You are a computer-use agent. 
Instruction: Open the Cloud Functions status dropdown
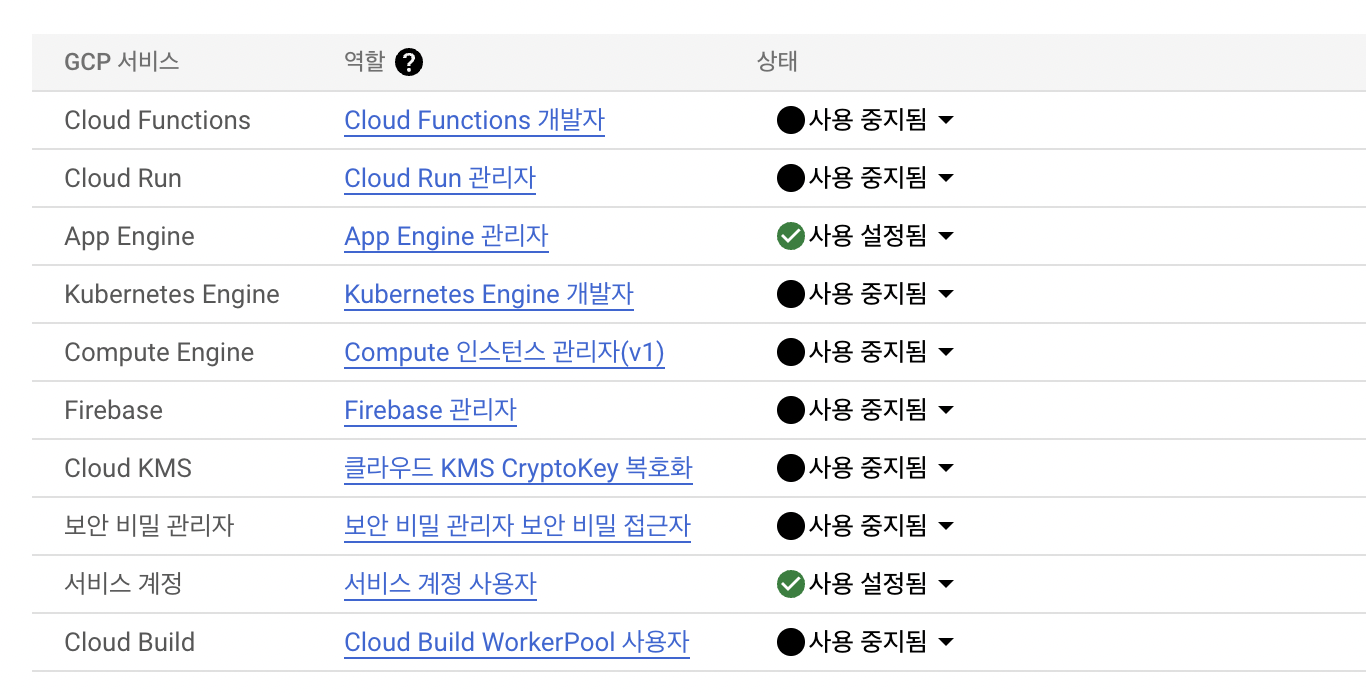tap(946, 121)
